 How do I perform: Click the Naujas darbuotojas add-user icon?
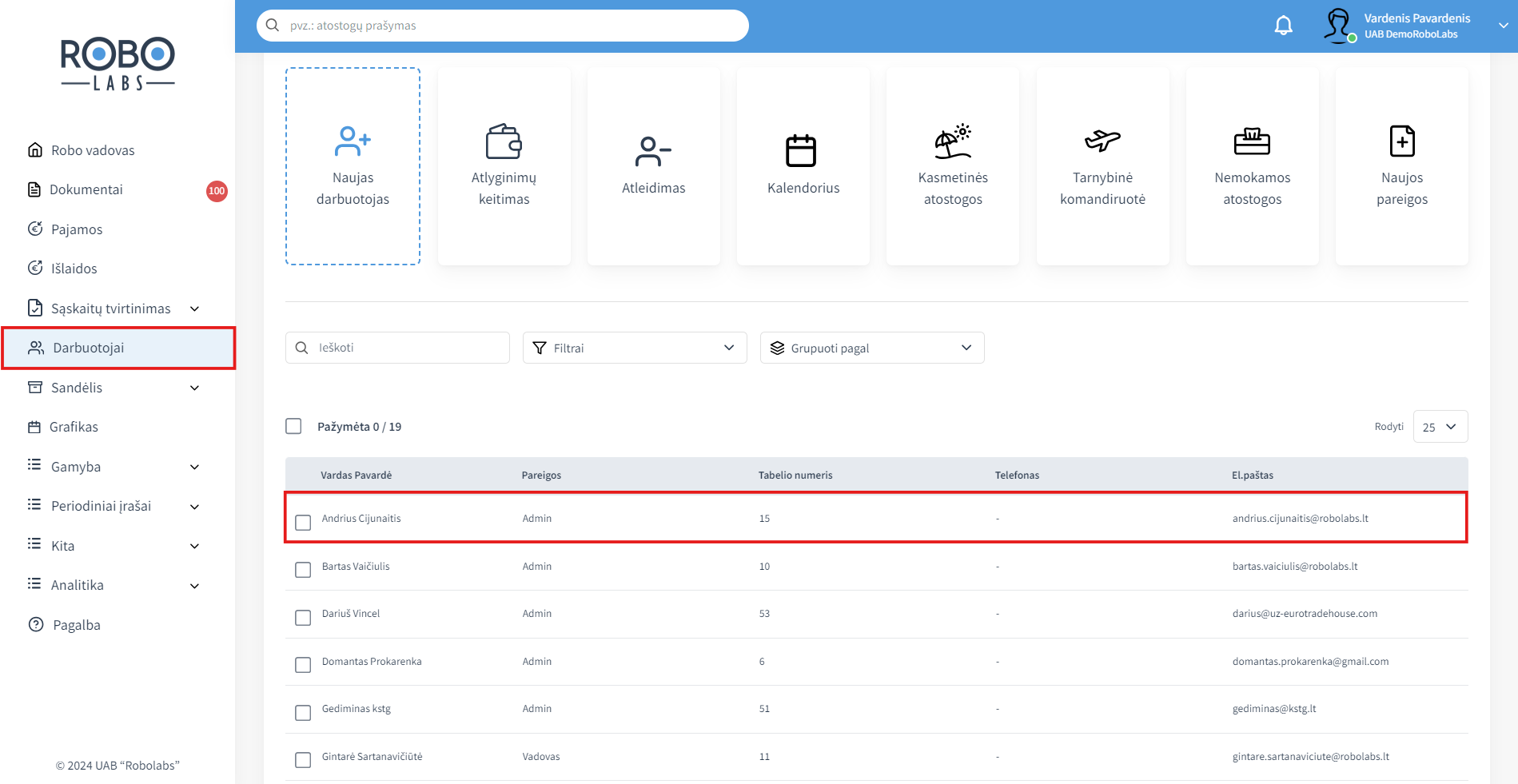pos(353,141)
